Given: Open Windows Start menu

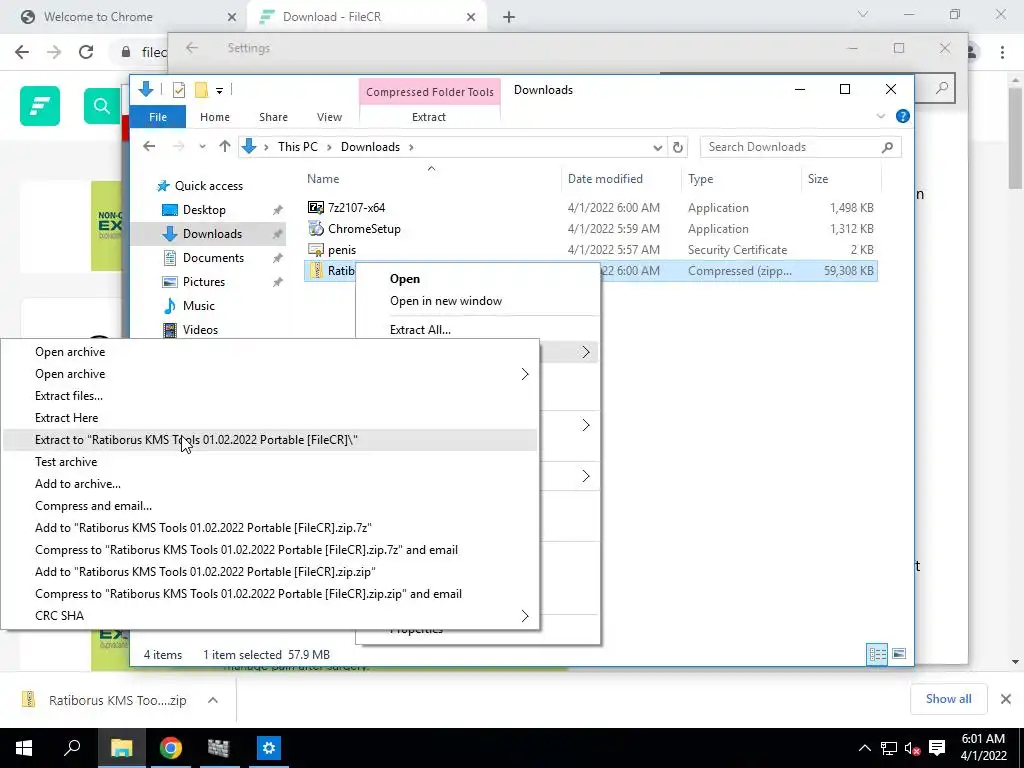Looking at the screenshot, I should click(24, 748).
